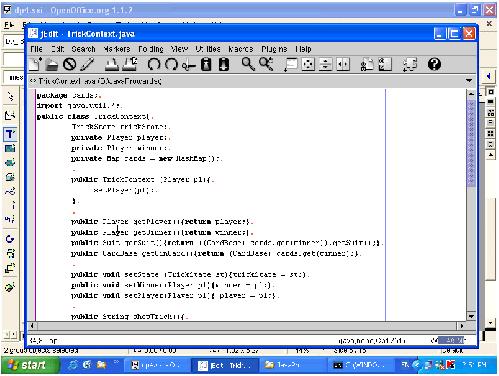499x376 pixels.
Task: Click the Internet Explorer quick launch icon
Action: (72, 365)
